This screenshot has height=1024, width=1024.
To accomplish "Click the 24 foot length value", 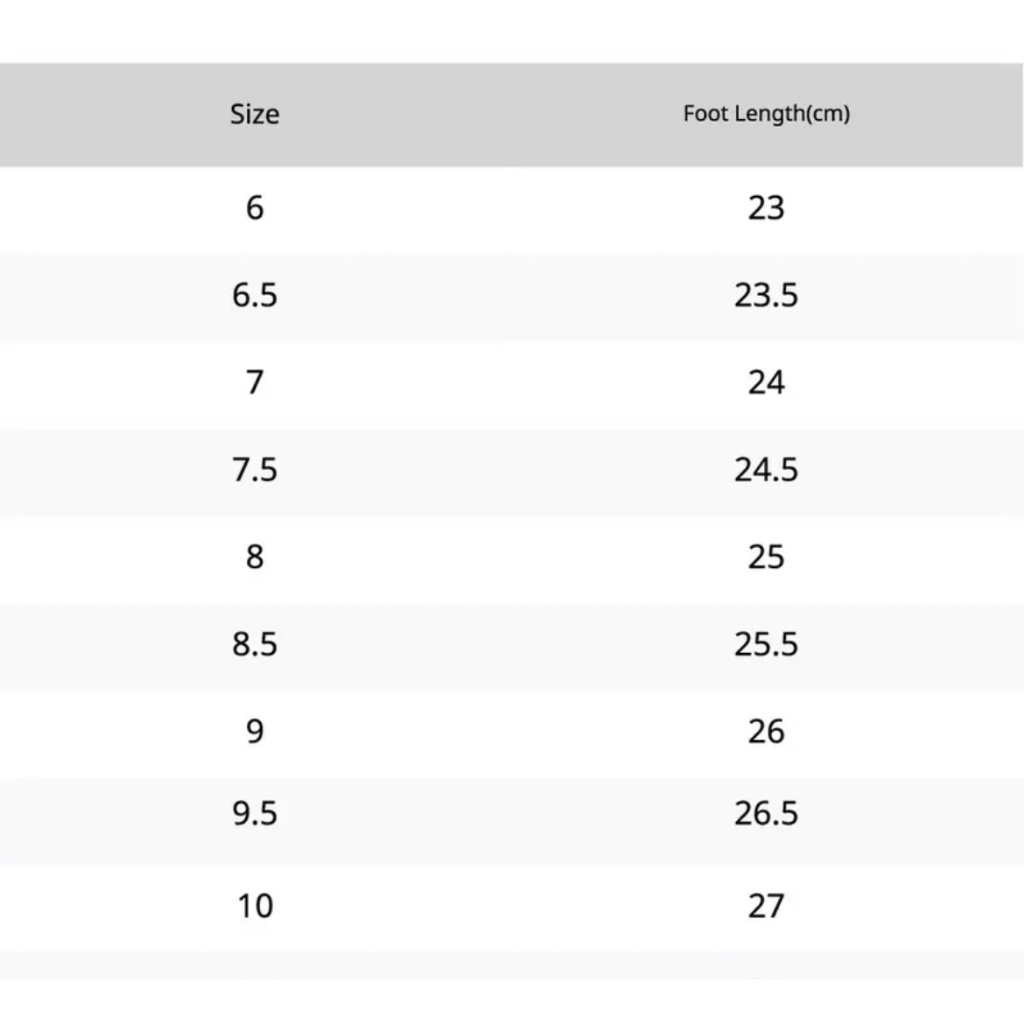I will [x=766, y=382].
